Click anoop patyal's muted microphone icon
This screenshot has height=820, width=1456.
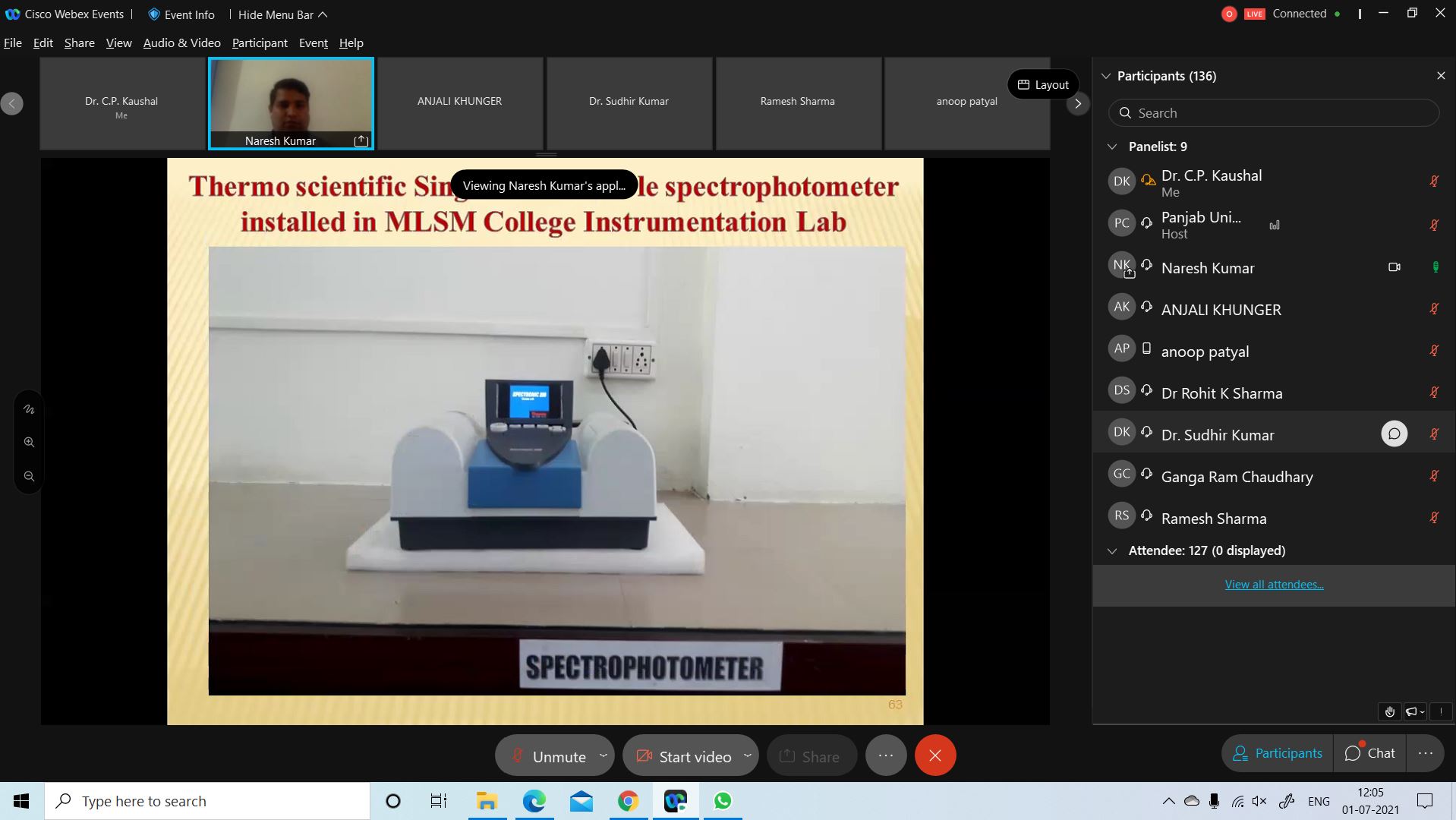click(x=1434, y=350)
